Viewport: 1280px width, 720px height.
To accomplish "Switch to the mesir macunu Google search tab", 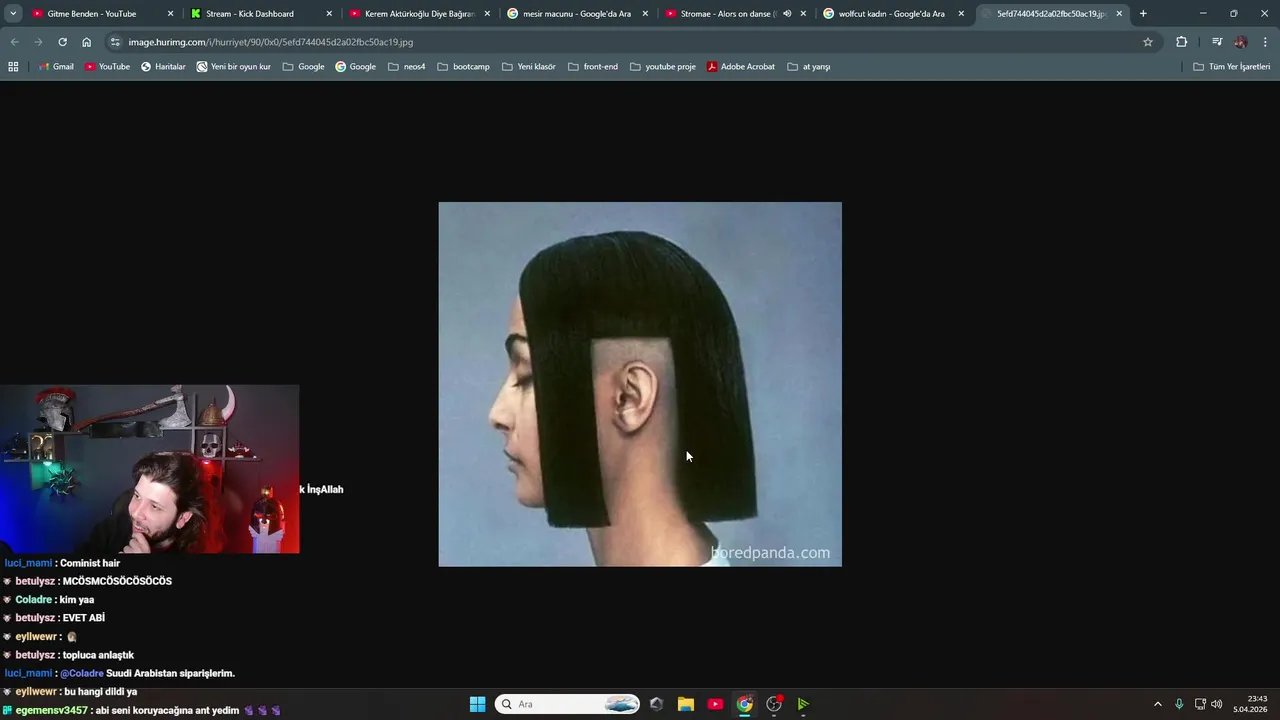I will point(577,14).
